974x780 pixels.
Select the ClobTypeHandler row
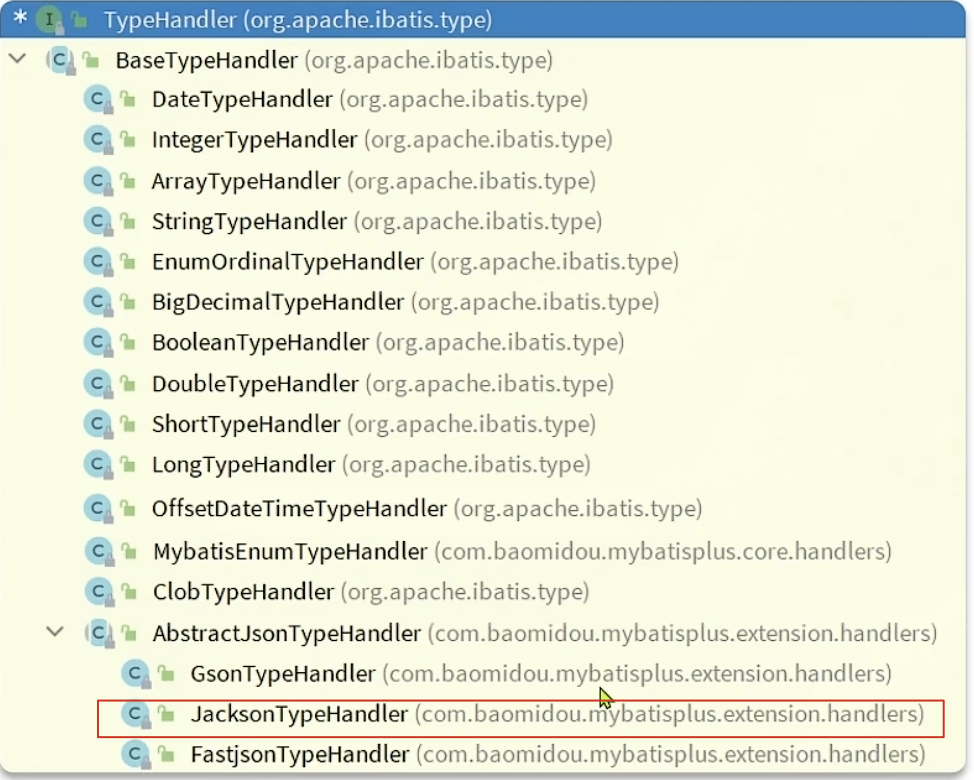point(483,592)
